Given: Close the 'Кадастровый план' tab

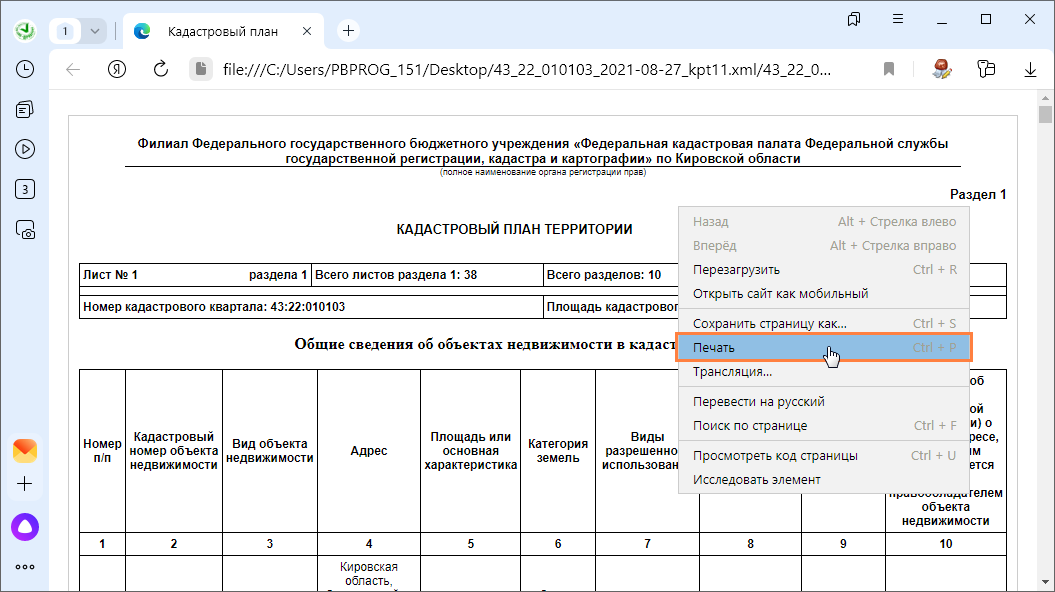Looking at the screenshot, I should [308, 31].
